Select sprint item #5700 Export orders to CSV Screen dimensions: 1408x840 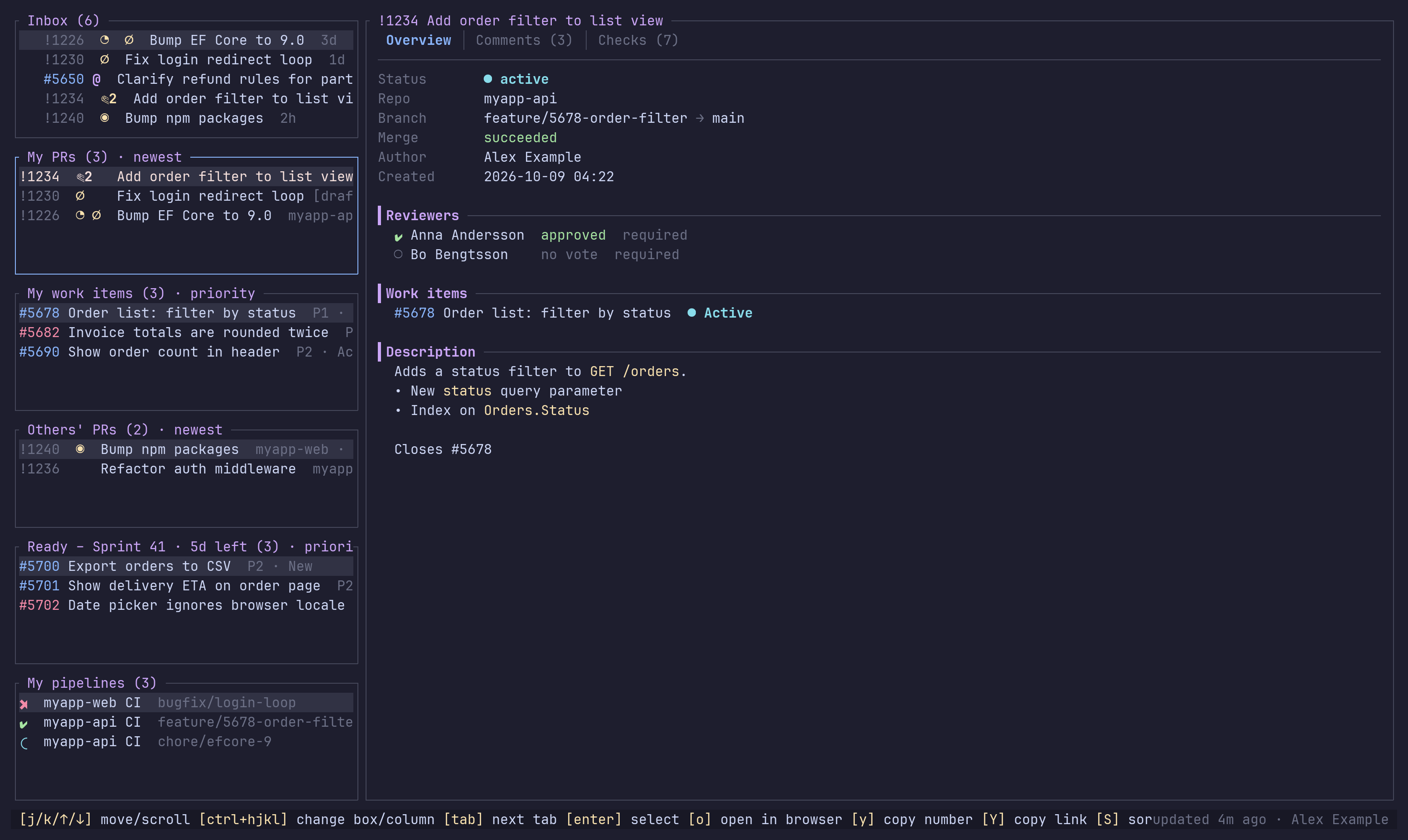click(186, 567)
